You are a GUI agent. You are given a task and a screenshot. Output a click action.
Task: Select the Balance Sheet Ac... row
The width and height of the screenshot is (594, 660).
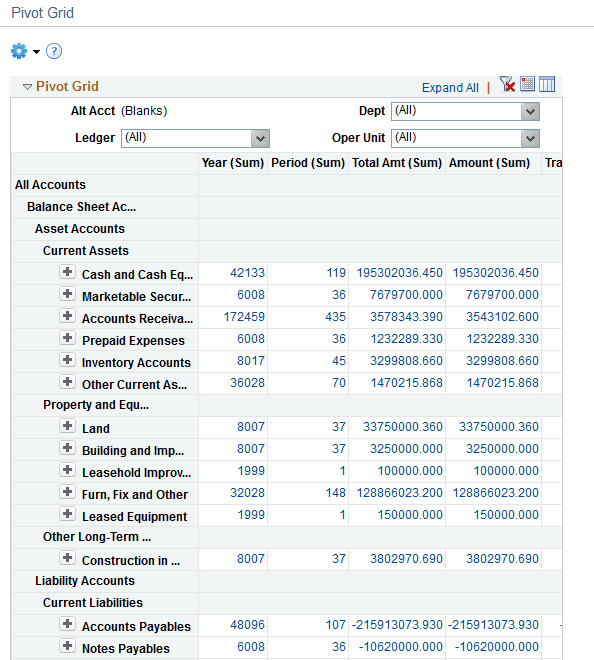point(82,207)
